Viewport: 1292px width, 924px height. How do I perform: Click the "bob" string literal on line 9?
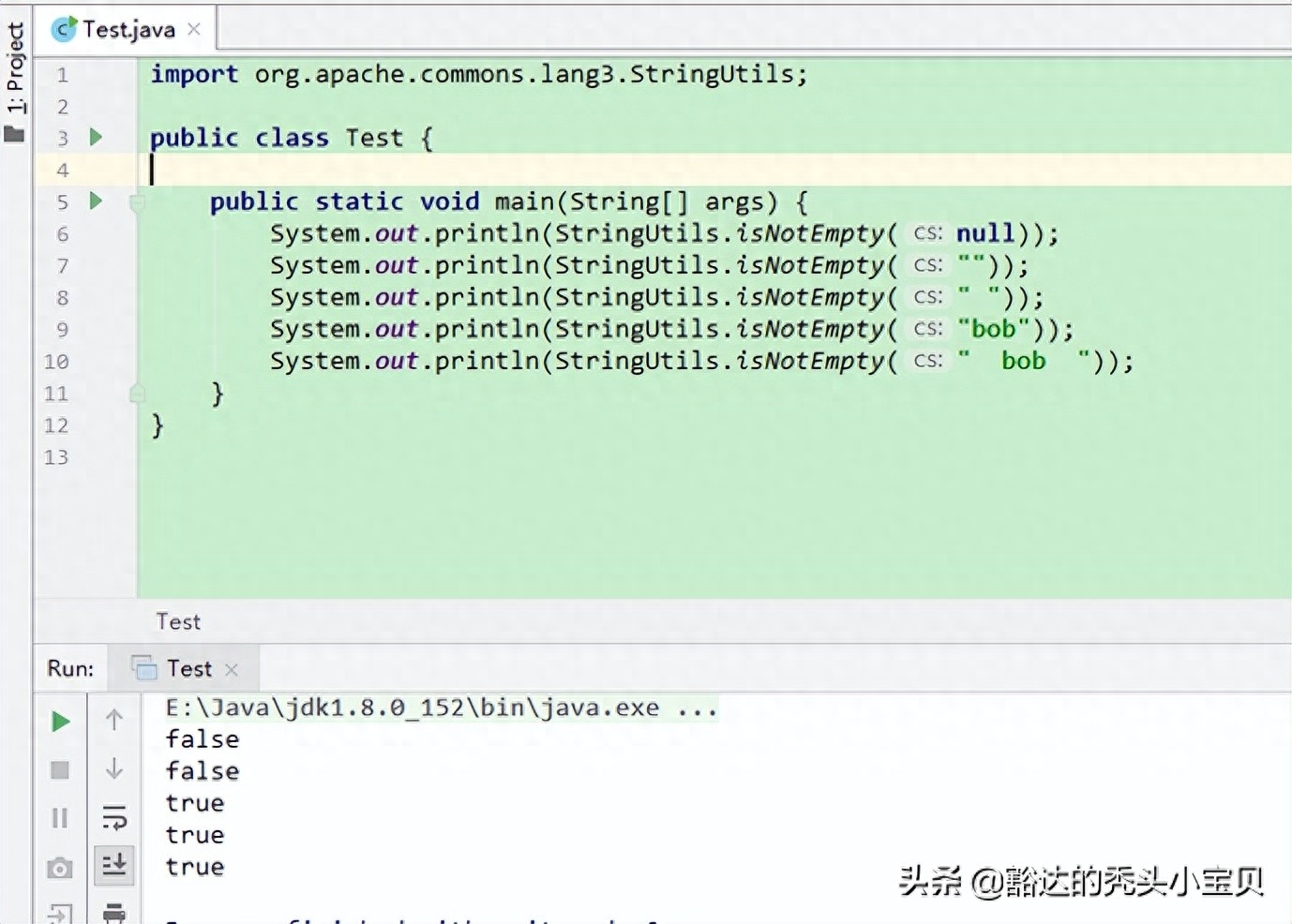[x=994, y=329]
